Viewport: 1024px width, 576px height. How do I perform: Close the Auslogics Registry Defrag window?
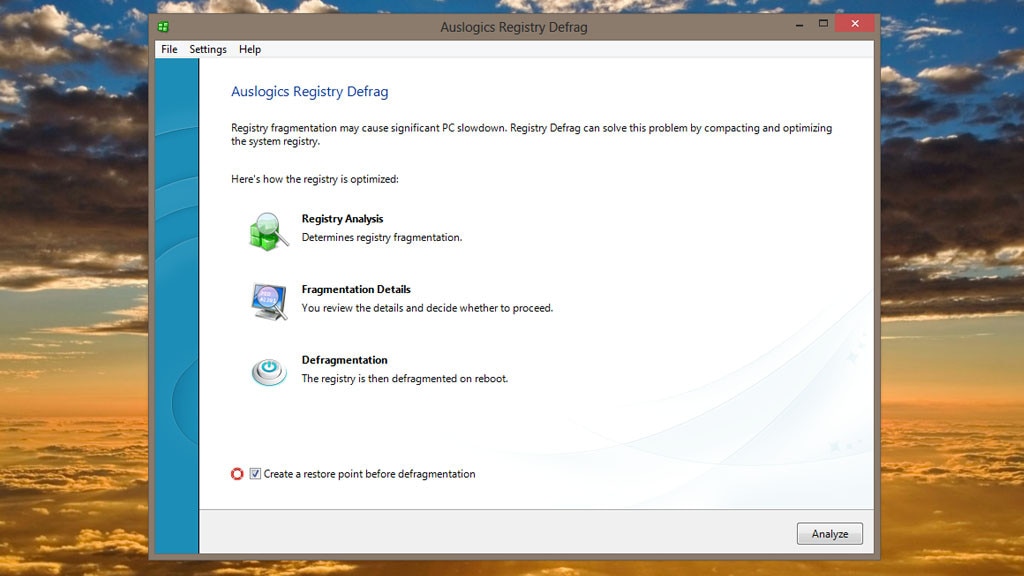[855, 24]
